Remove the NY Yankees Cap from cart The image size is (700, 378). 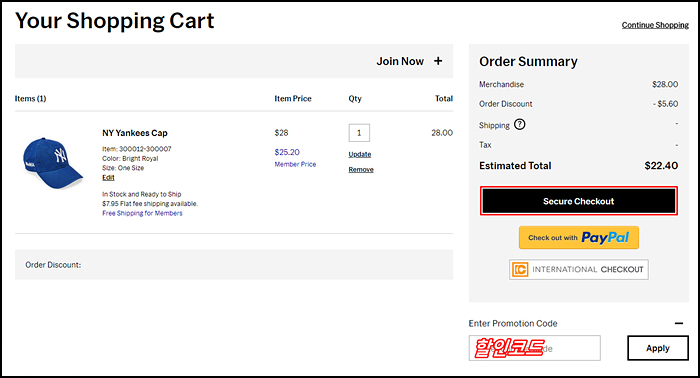[361, 170]
